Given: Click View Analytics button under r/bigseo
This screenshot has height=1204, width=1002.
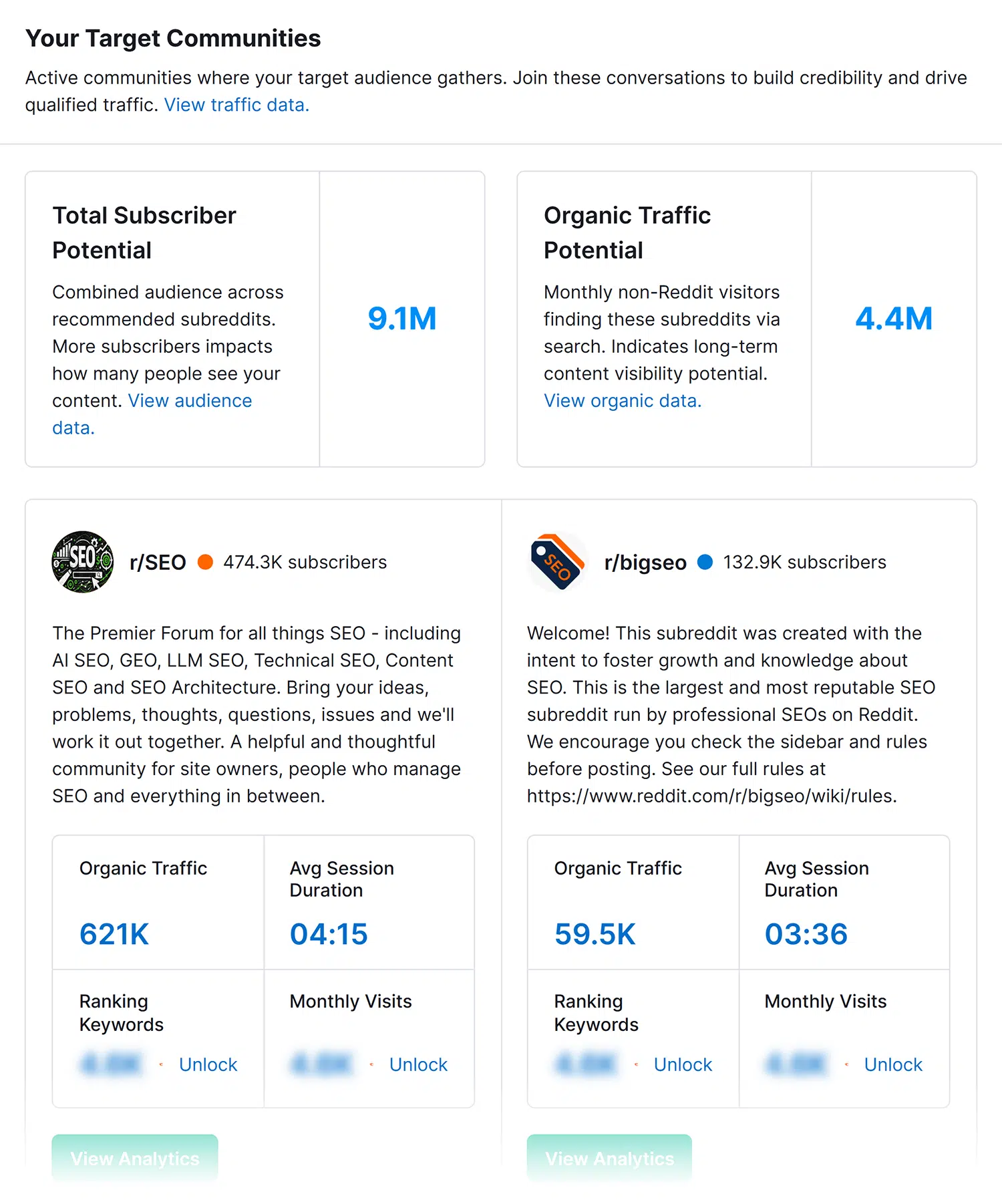Looking at the screenshot, I should [609, 1158].
